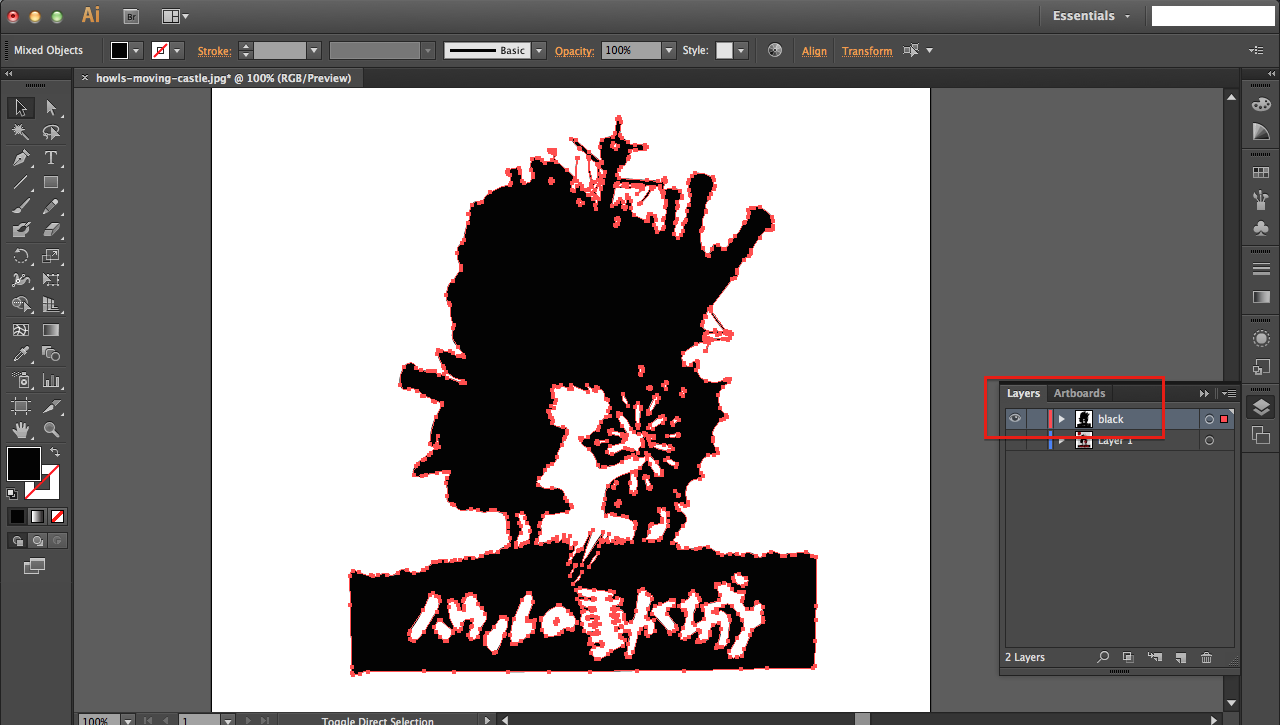Open the fill color dropdown in Control bar
Screen dimensions: 1280x725
pos(137,50)
